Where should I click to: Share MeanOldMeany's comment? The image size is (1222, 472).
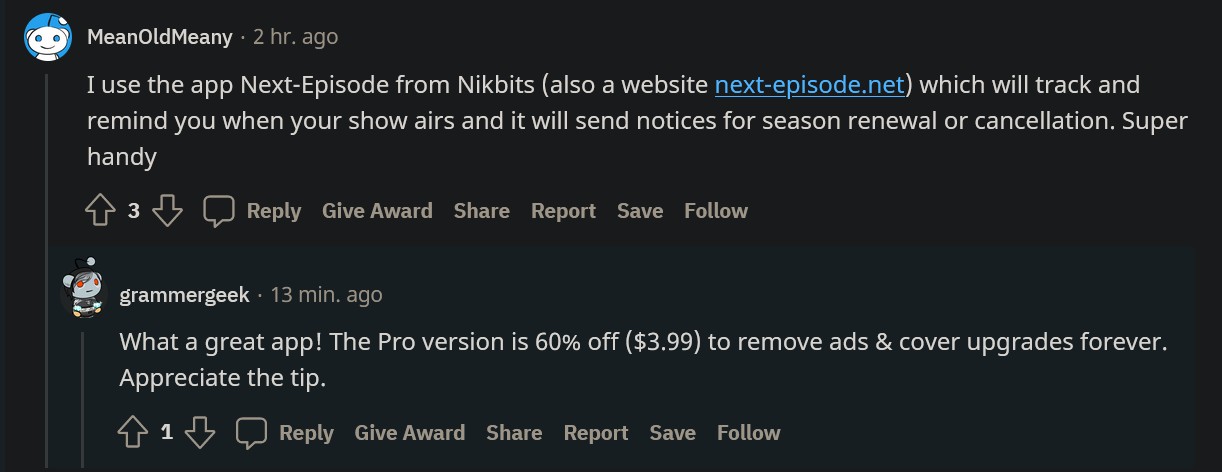pos(481,211)
